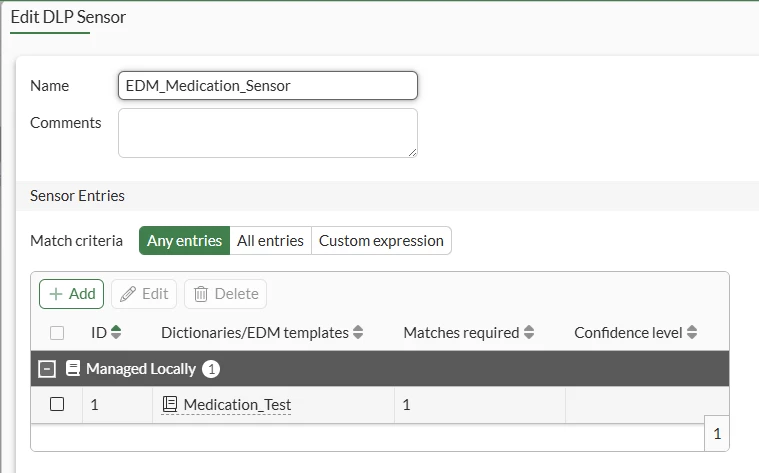Screen dimensions: 759x473
Task: Click the book icon beside Managed Locally
Action: [x=73, y=368]
